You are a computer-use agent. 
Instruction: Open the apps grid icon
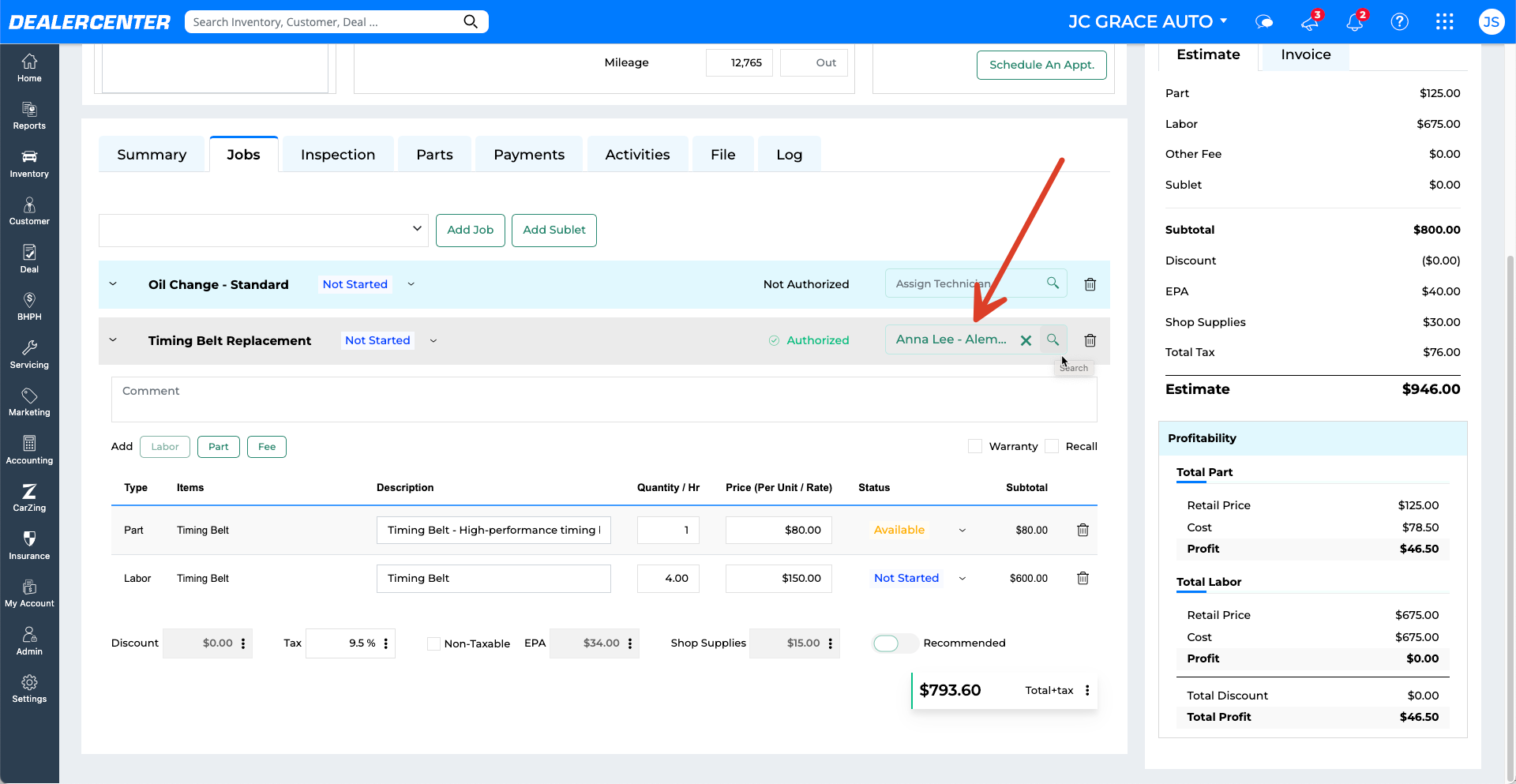click(1445, 21)
